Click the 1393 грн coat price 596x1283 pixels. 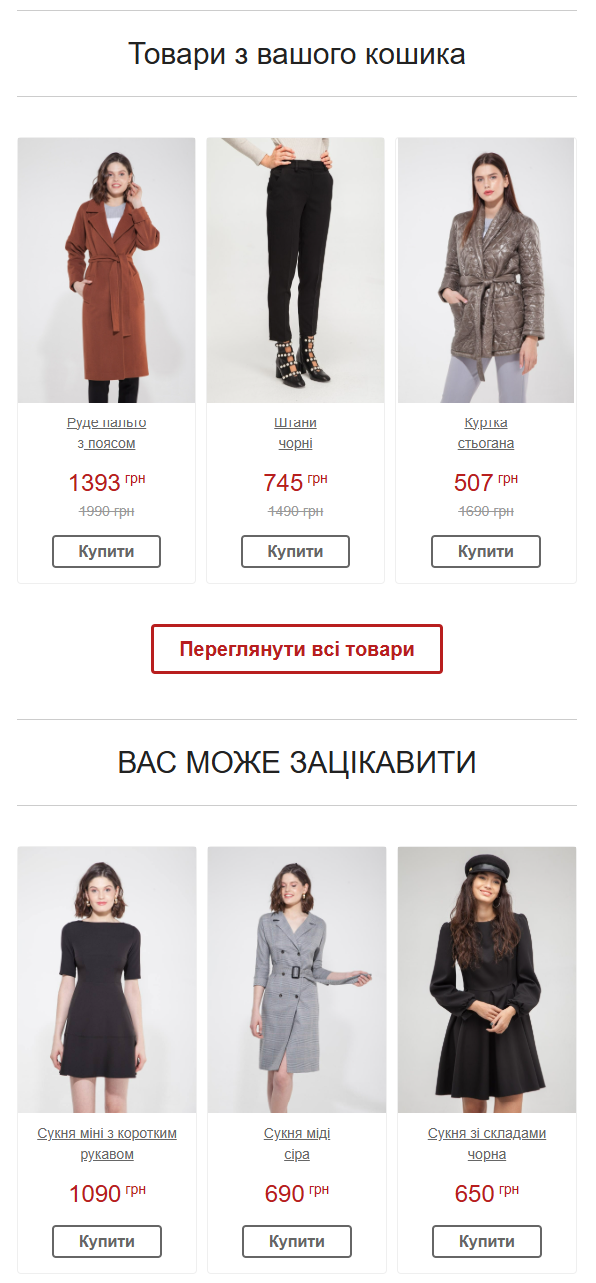[107, 483]
